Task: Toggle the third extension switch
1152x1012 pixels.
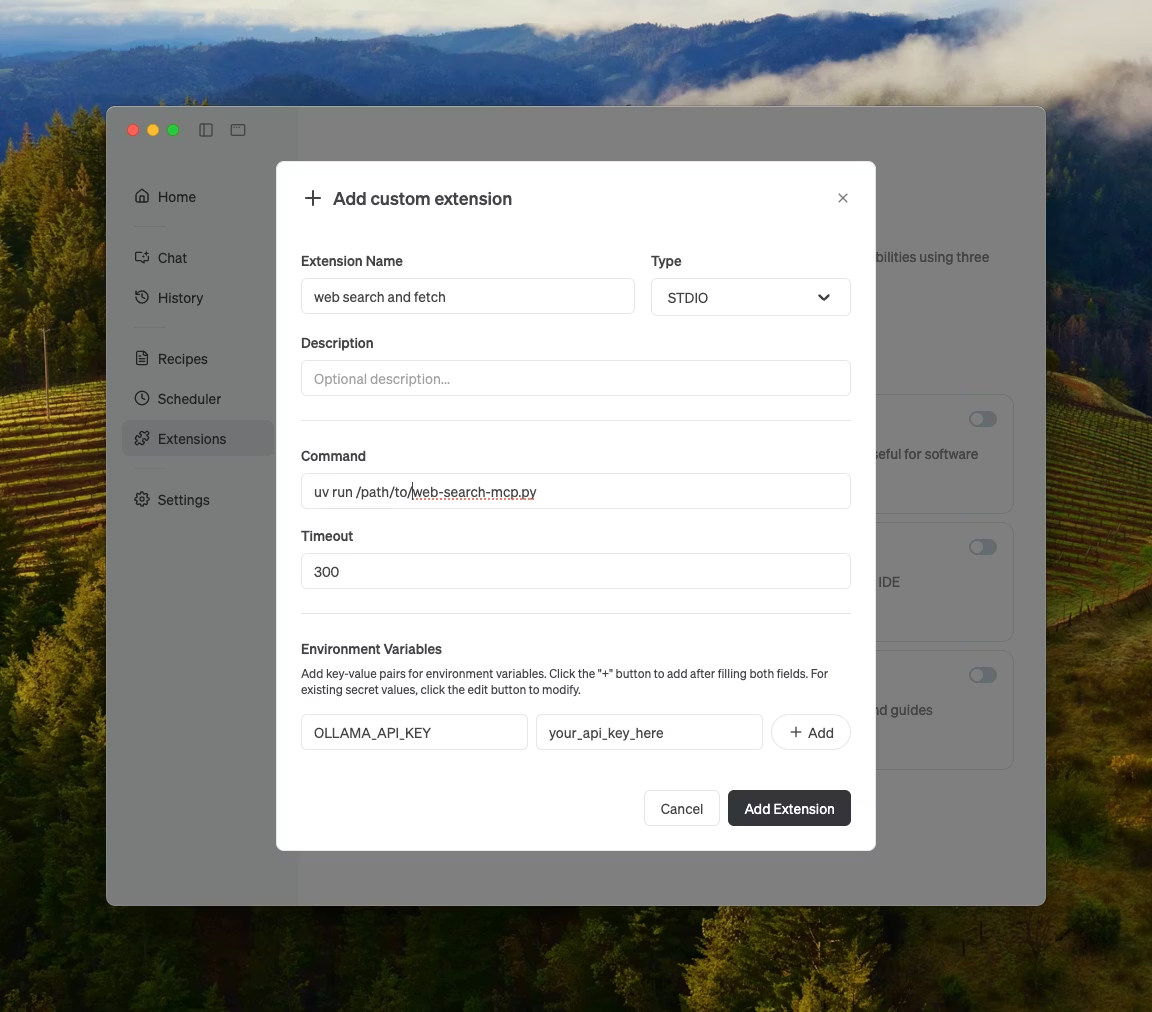Action: [982, 675]
